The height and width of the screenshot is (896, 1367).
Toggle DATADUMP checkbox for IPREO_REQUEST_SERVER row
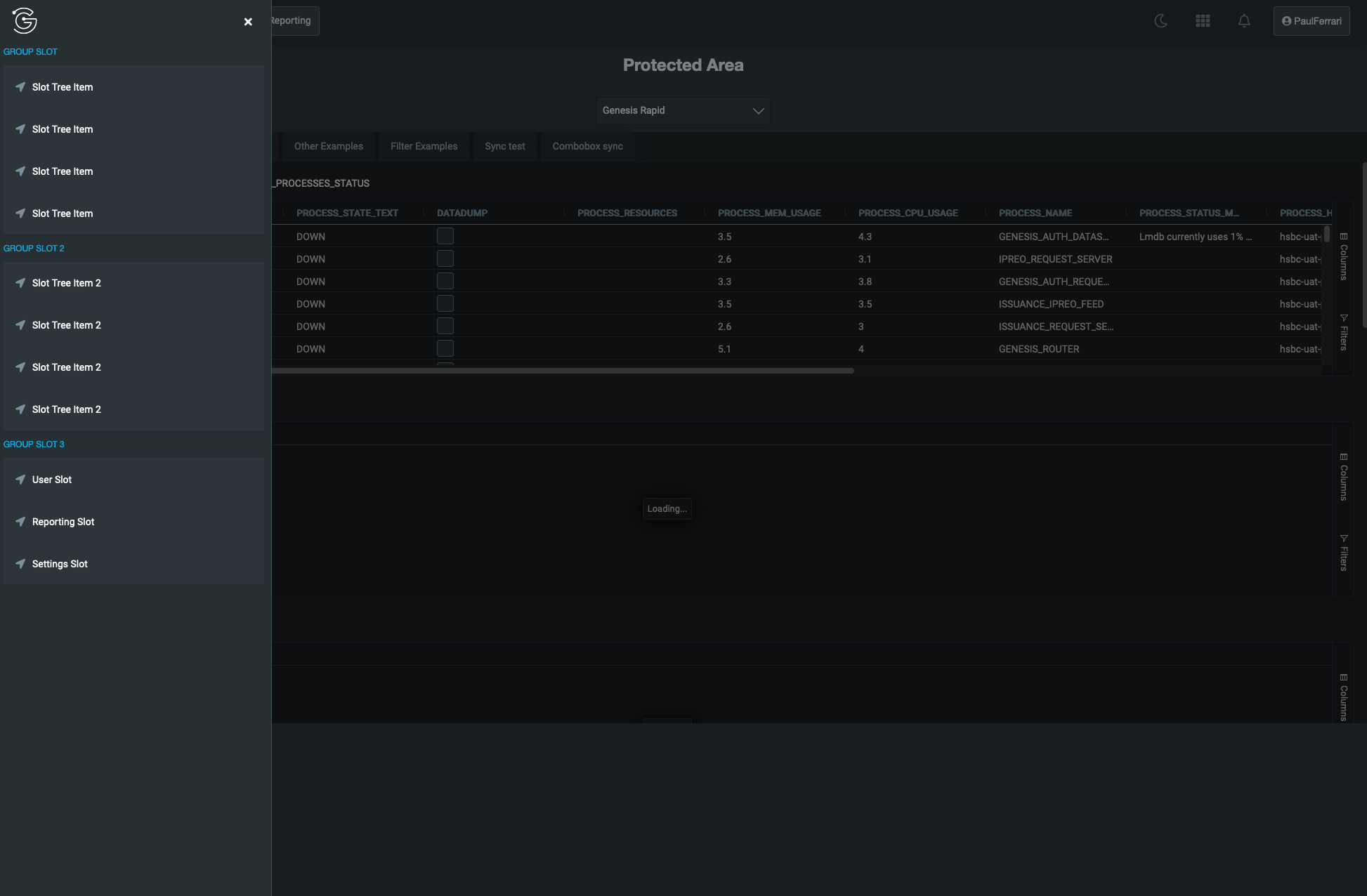click(445, 258)
